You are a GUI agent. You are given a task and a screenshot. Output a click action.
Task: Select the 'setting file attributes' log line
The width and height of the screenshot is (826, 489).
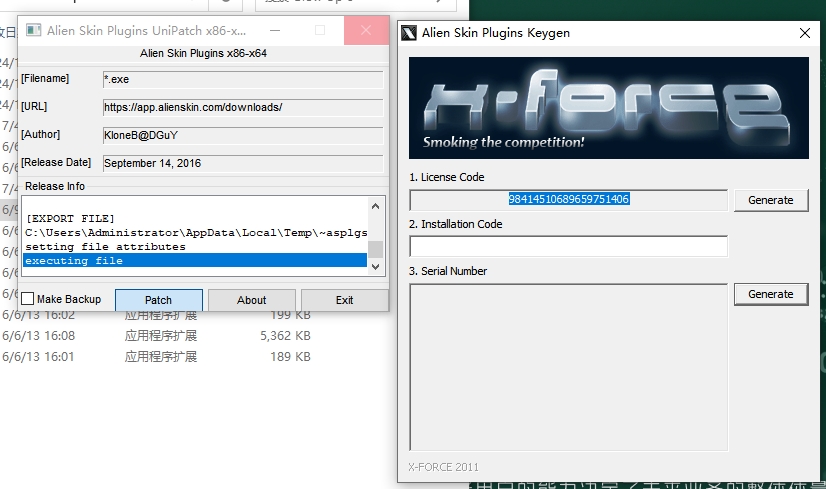click(195, 247)
